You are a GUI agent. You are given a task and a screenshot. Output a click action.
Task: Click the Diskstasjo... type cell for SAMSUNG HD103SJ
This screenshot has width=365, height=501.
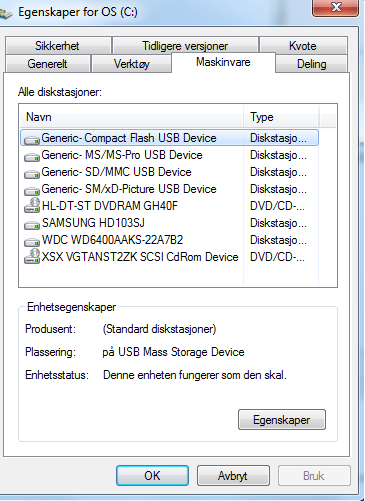tap(278, 223)
